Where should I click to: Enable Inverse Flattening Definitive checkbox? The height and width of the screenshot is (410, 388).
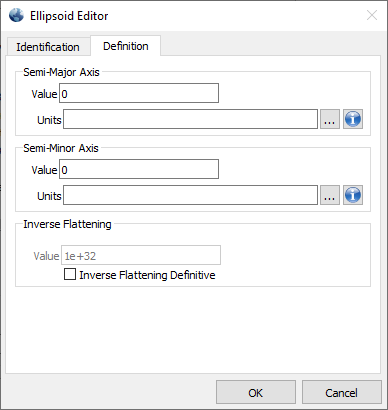70,274
